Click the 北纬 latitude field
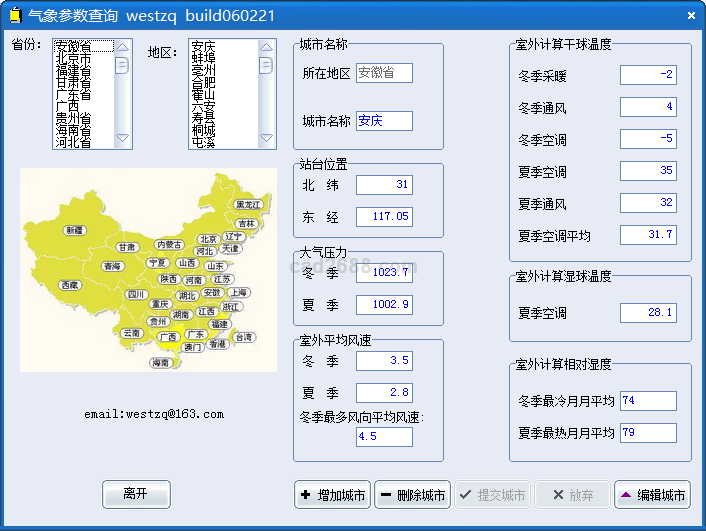 [384, 185]
